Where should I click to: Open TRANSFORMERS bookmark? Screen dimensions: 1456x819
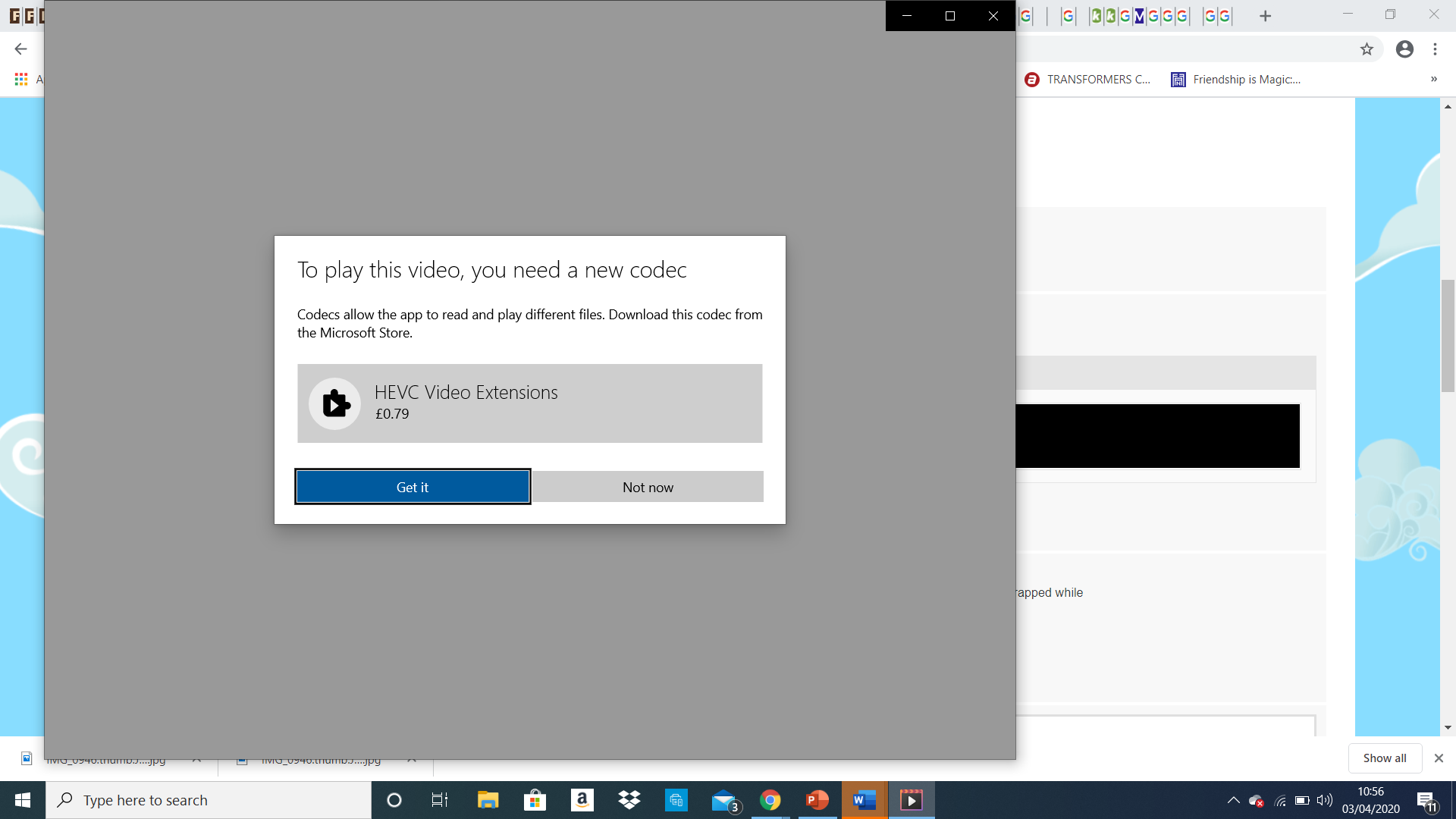point(1087,80)
